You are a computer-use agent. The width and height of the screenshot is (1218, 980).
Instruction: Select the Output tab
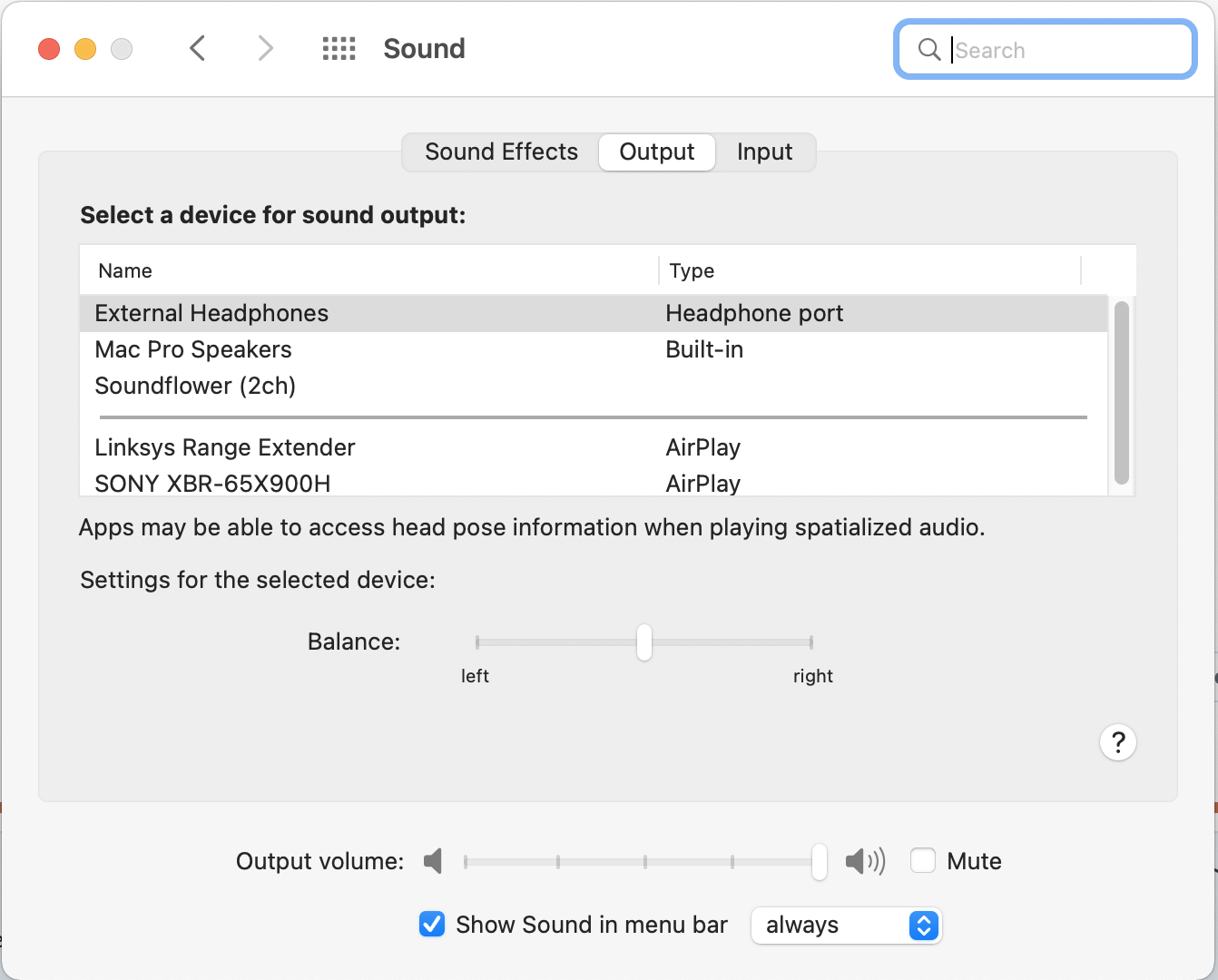[656, 152]
